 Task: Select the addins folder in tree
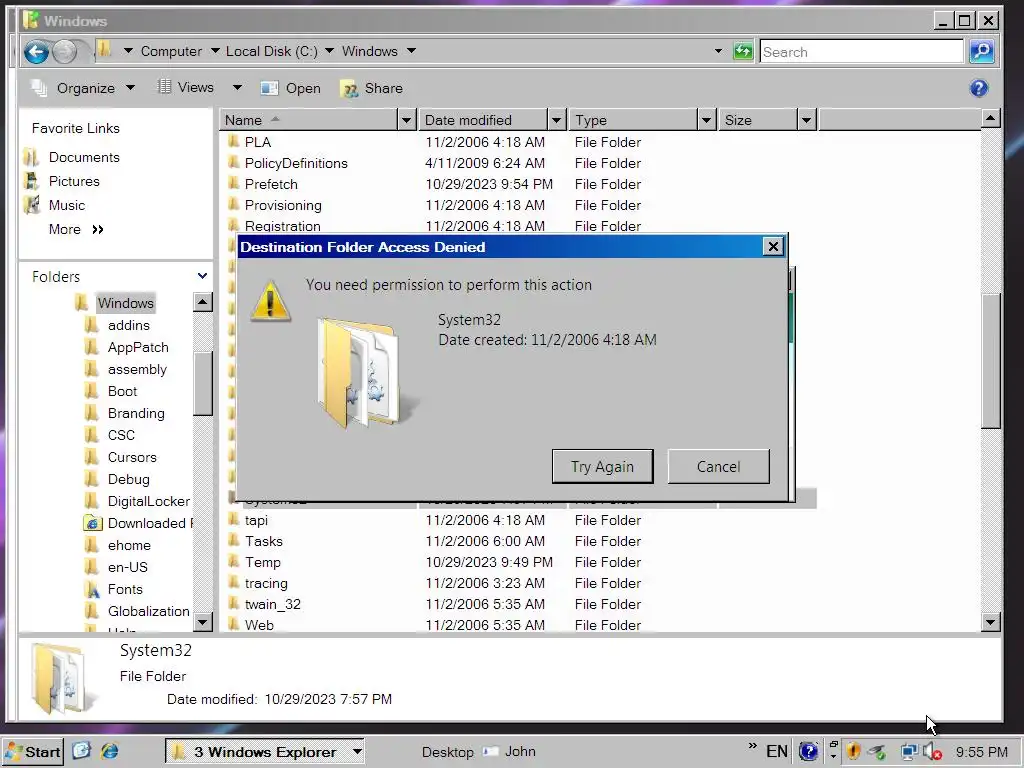(129, 325)
